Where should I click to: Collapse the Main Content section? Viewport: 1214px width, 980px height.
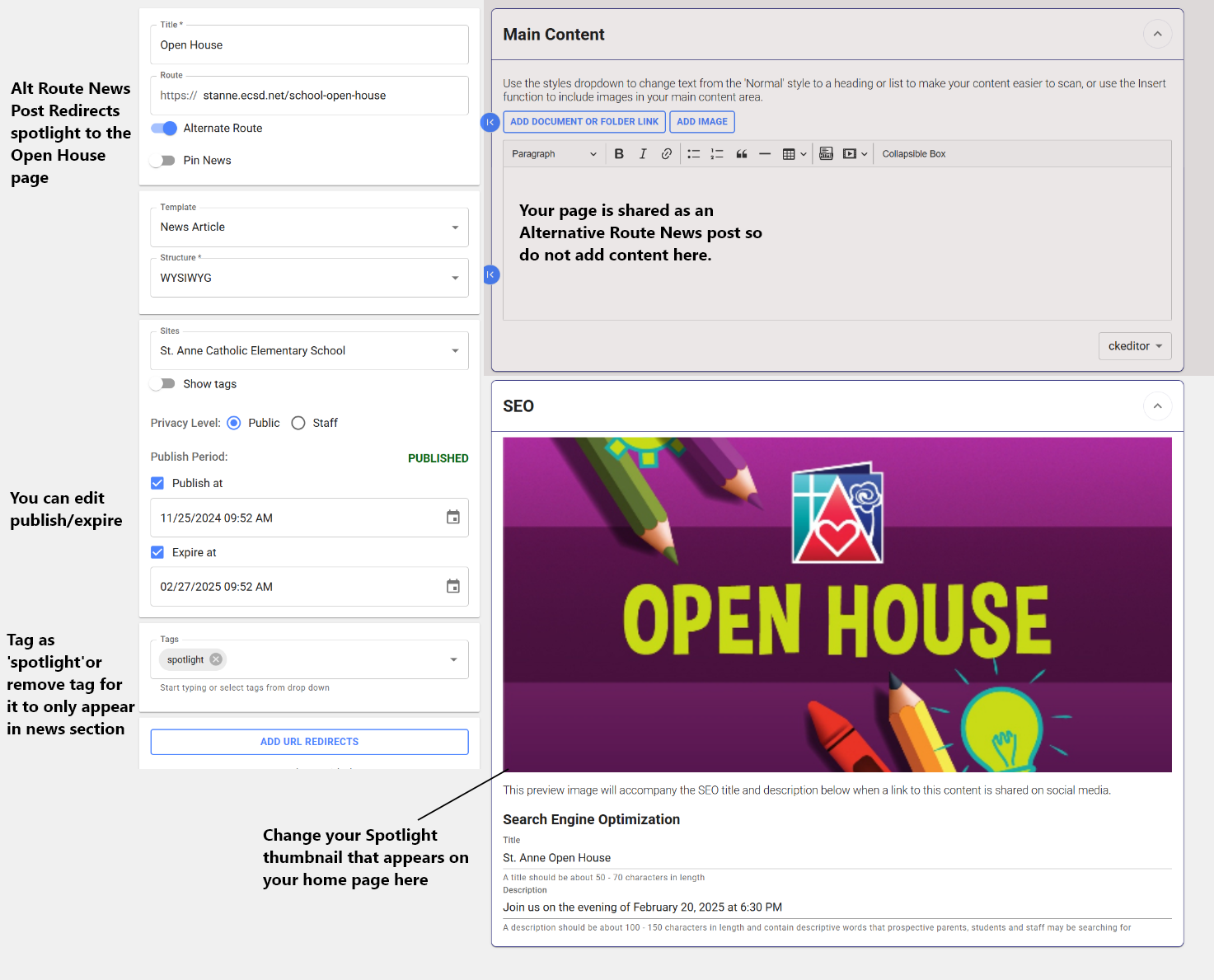pos(1157,34)
